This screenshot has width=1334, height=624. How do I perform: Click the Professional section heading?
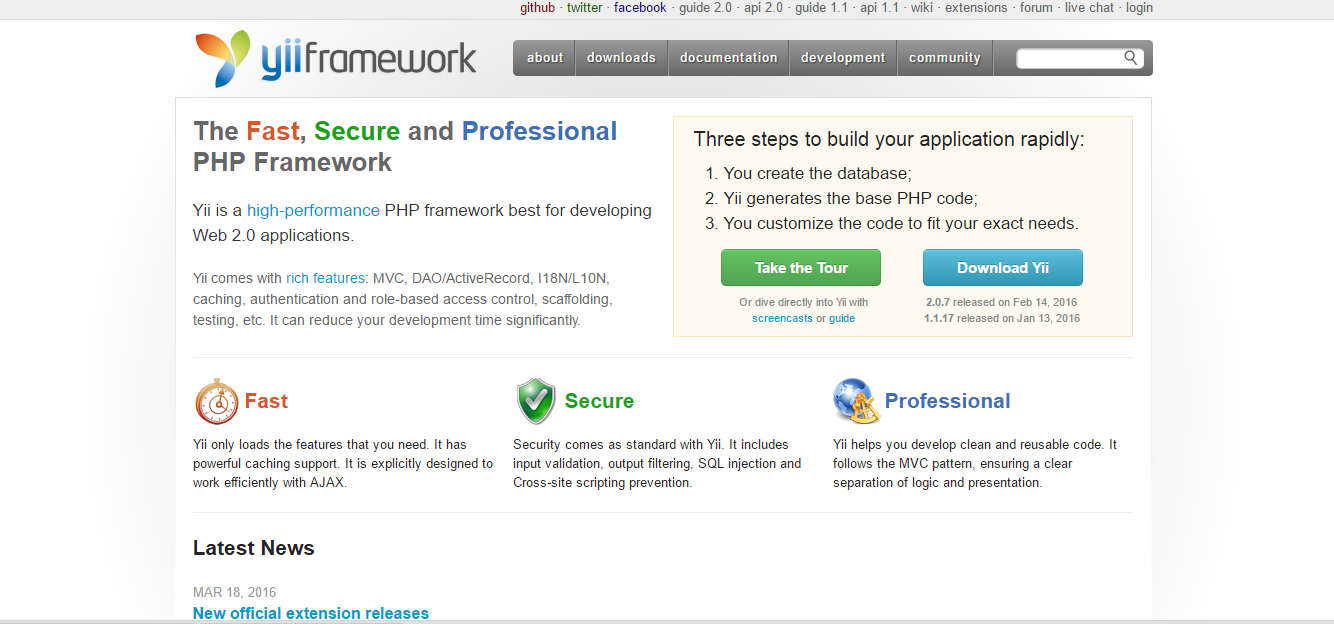point(948,401)
